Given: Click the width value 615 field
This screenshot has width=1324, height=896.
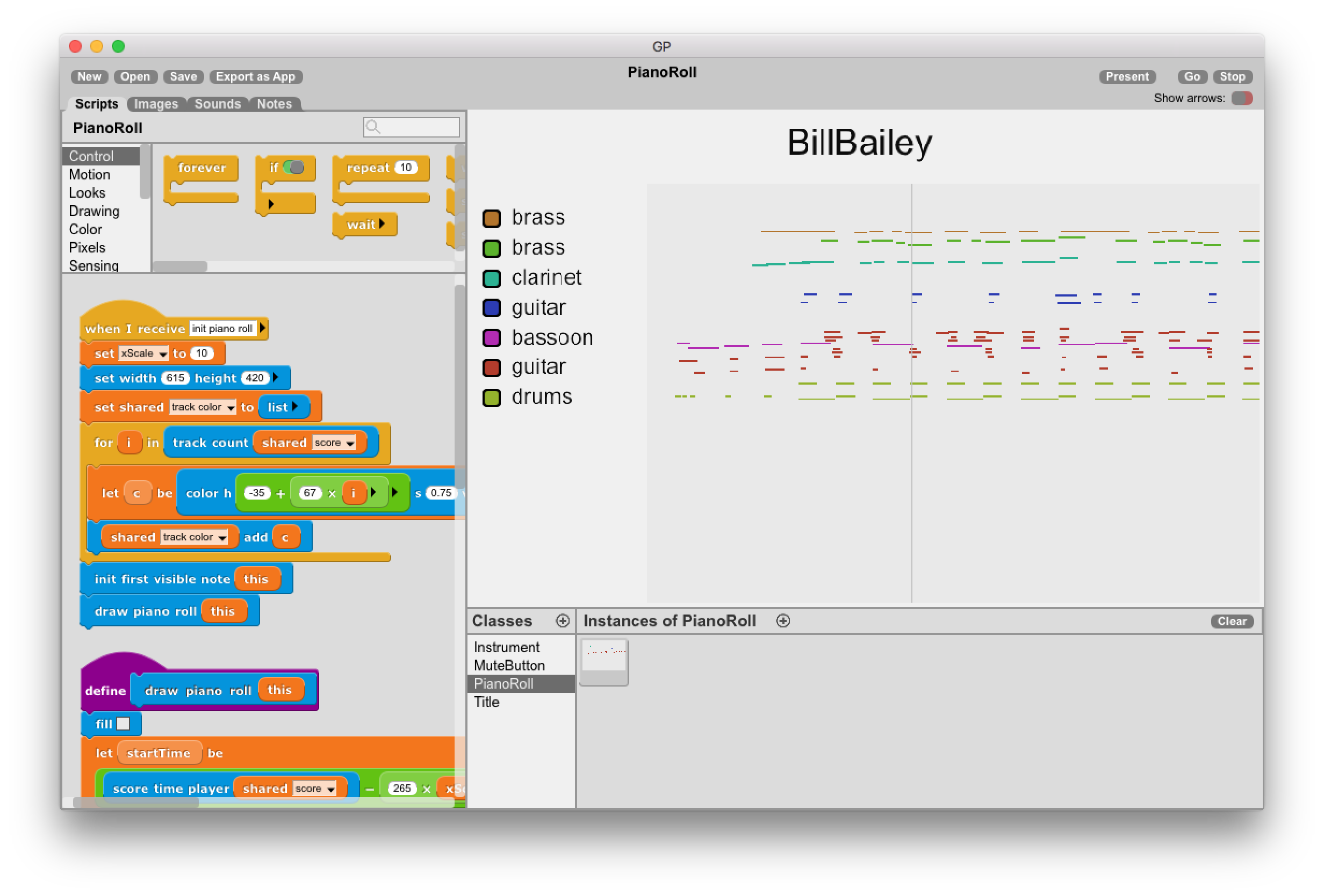Looking at the screenshot, I should [175, 378].
